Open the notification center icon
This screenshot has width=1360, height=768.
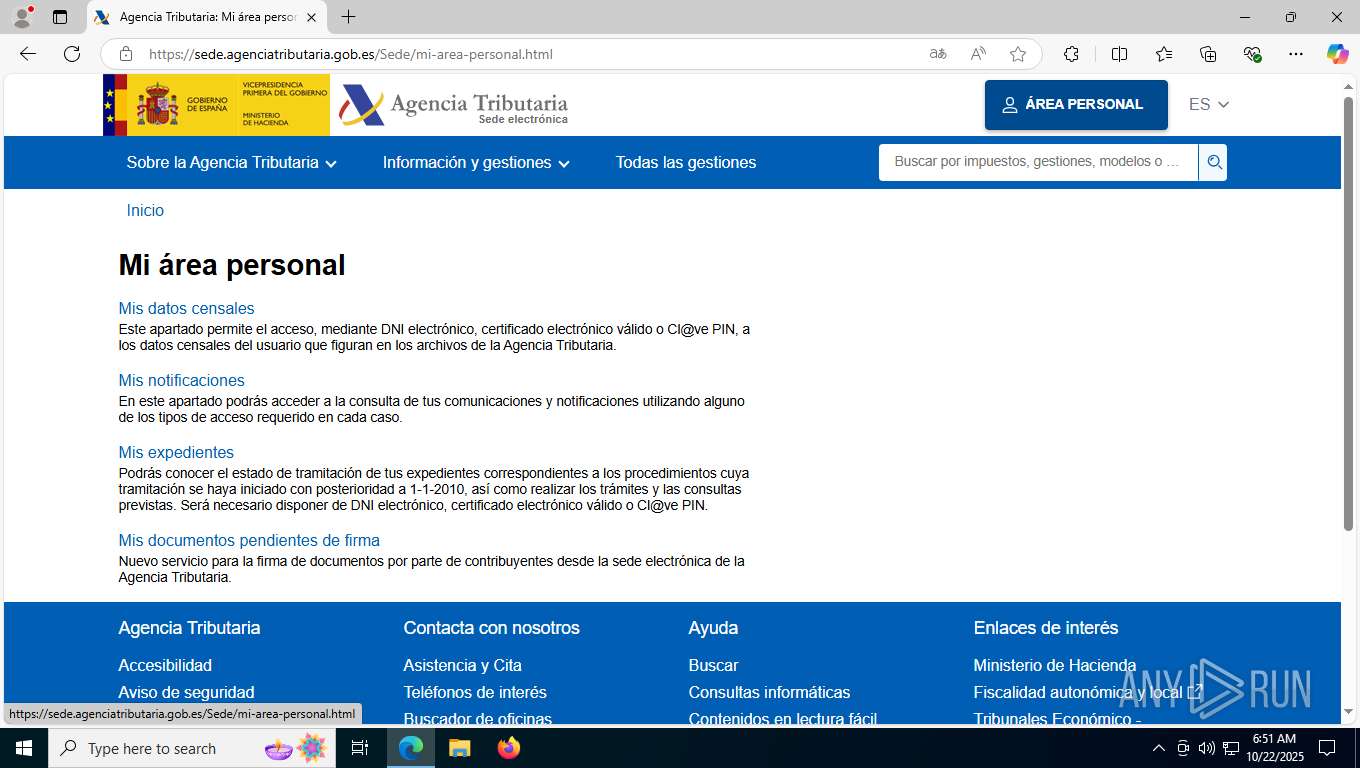point(1327,748)
